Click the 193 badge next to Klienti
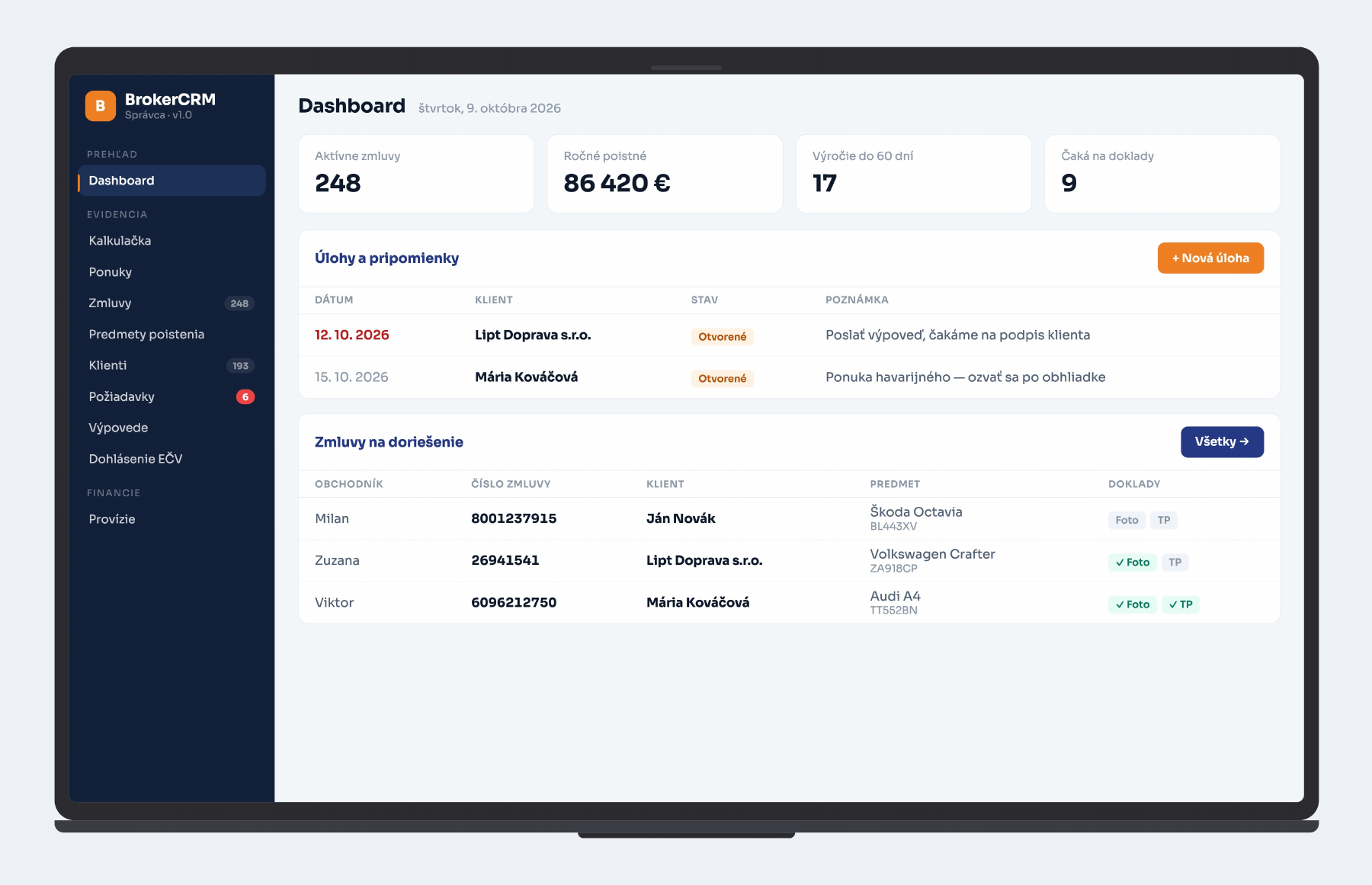Viewport: 1372px width, 885px height. [240, 366]
